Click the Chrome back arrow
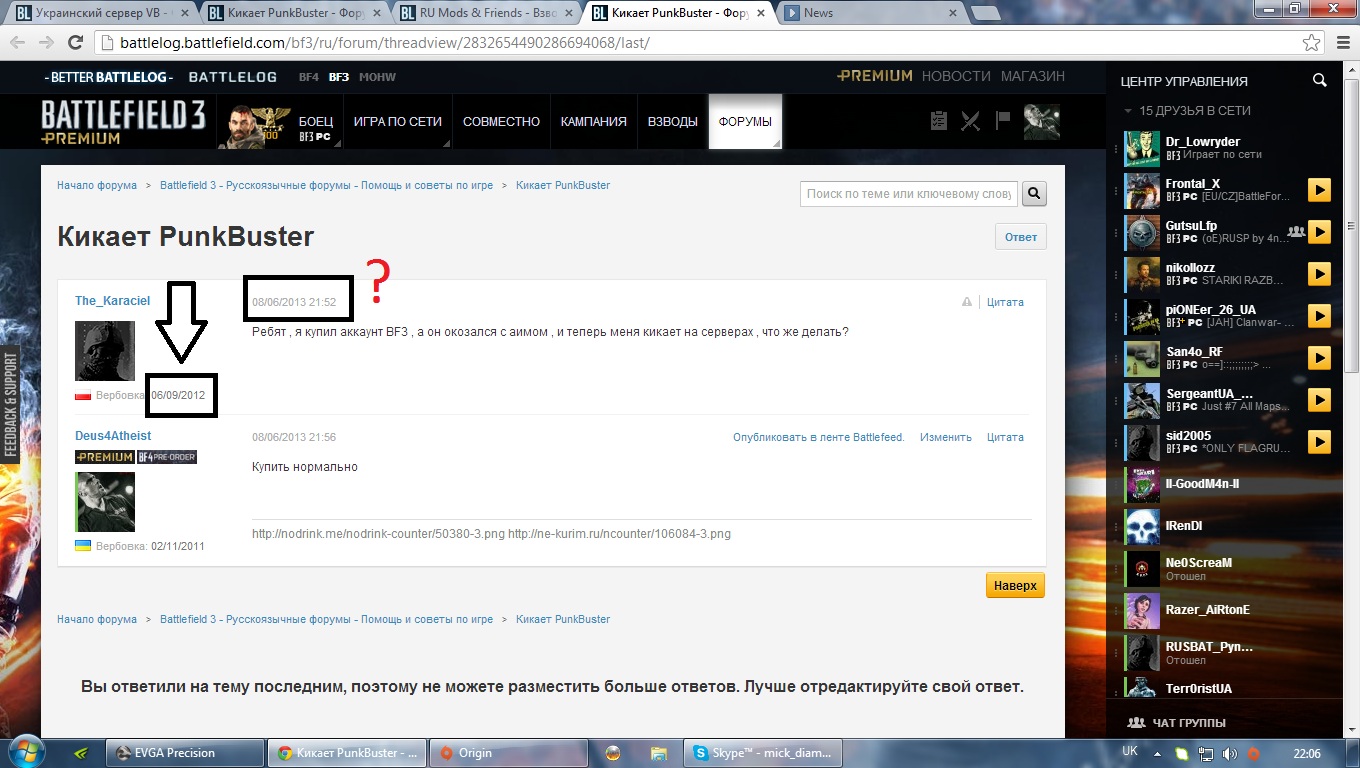Screen dimensions: 1360x768 [x=17, y=43]
